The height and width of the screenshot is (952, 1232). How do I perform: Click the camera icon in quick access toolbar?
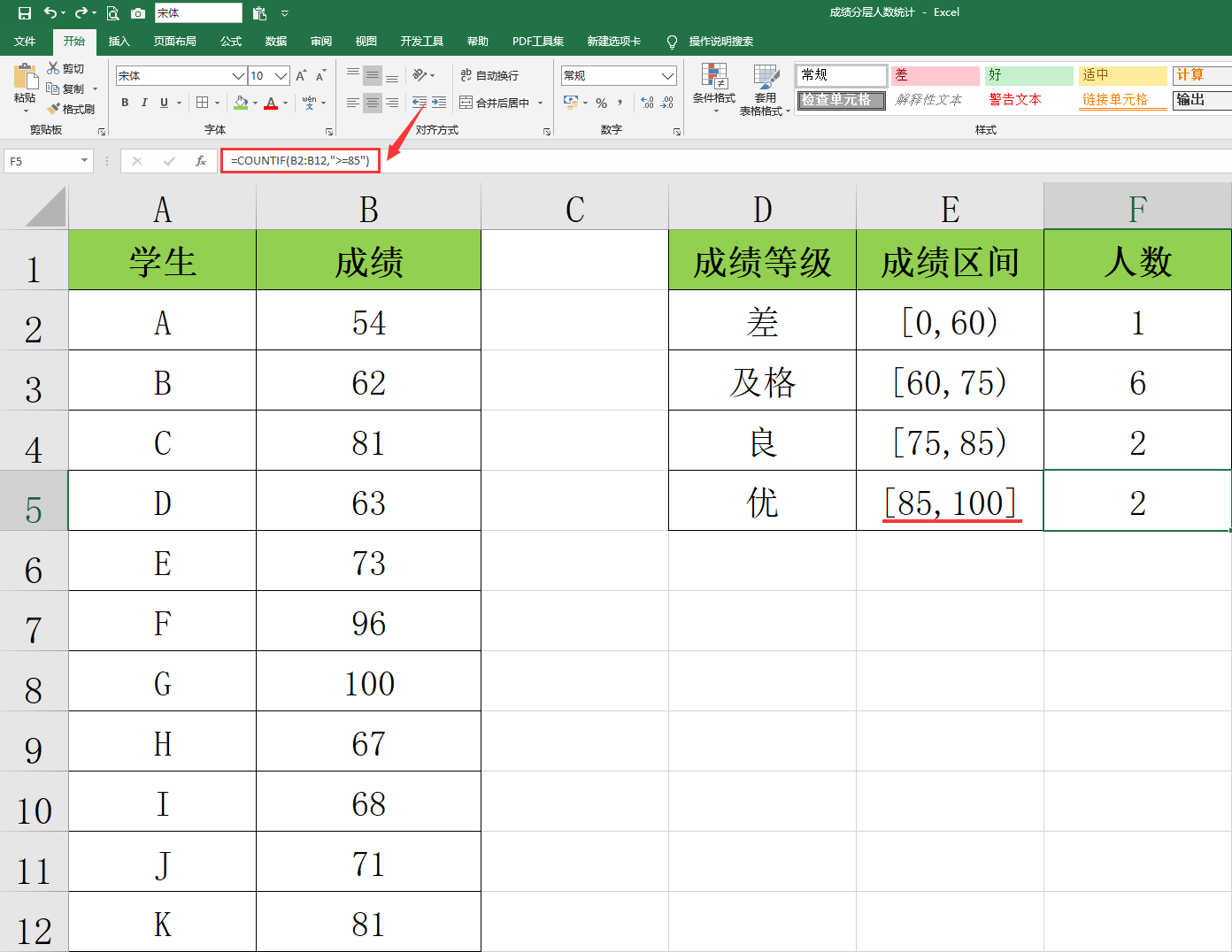[x=138, y=13]
